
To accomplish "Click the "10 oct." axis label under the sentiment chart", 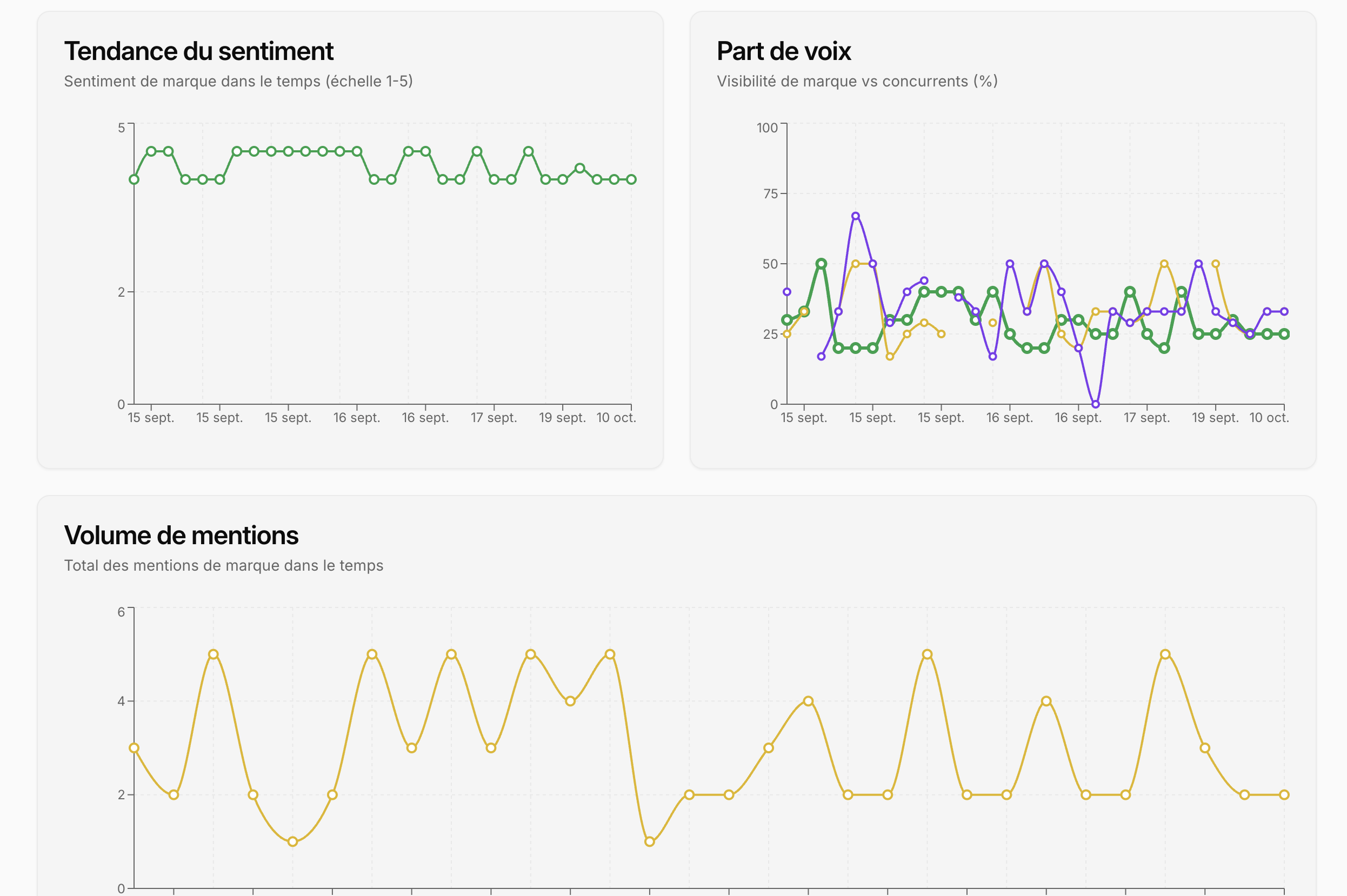I will 616,418.
